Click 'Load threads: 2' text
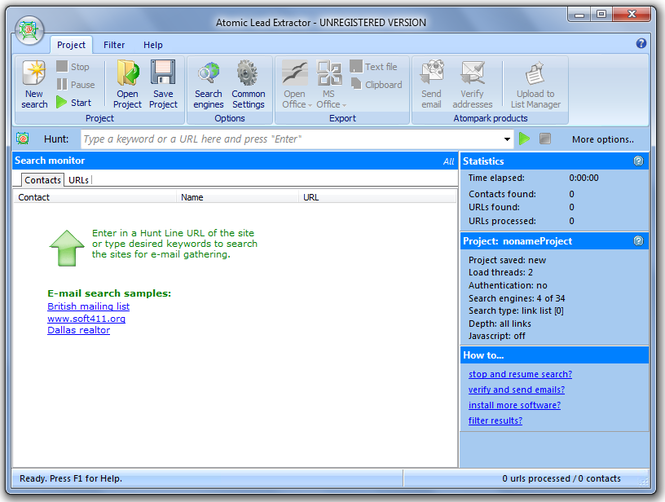This screenshot has height=502, width=665. coord(500,272)
